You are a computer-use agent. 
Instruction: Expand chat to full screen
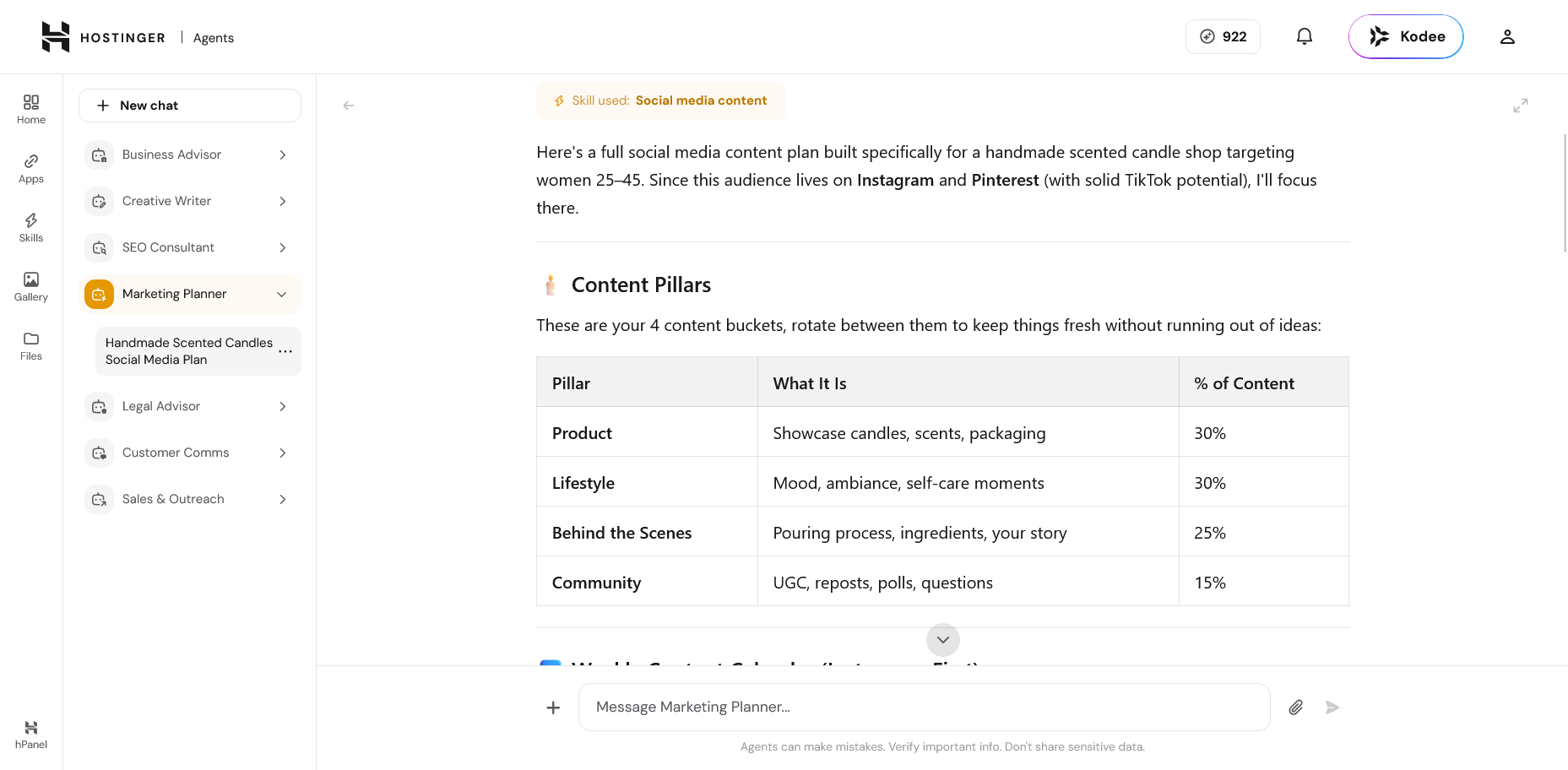tap(1521, 106)
